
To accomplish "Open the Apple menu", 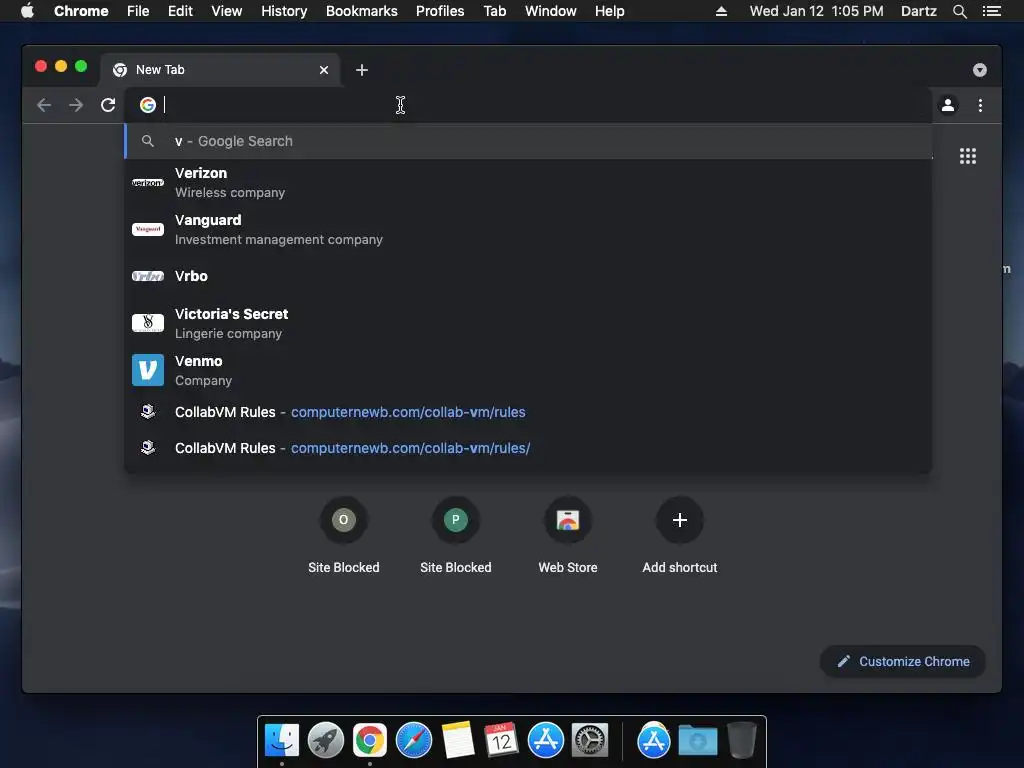I will coord(27,11).
